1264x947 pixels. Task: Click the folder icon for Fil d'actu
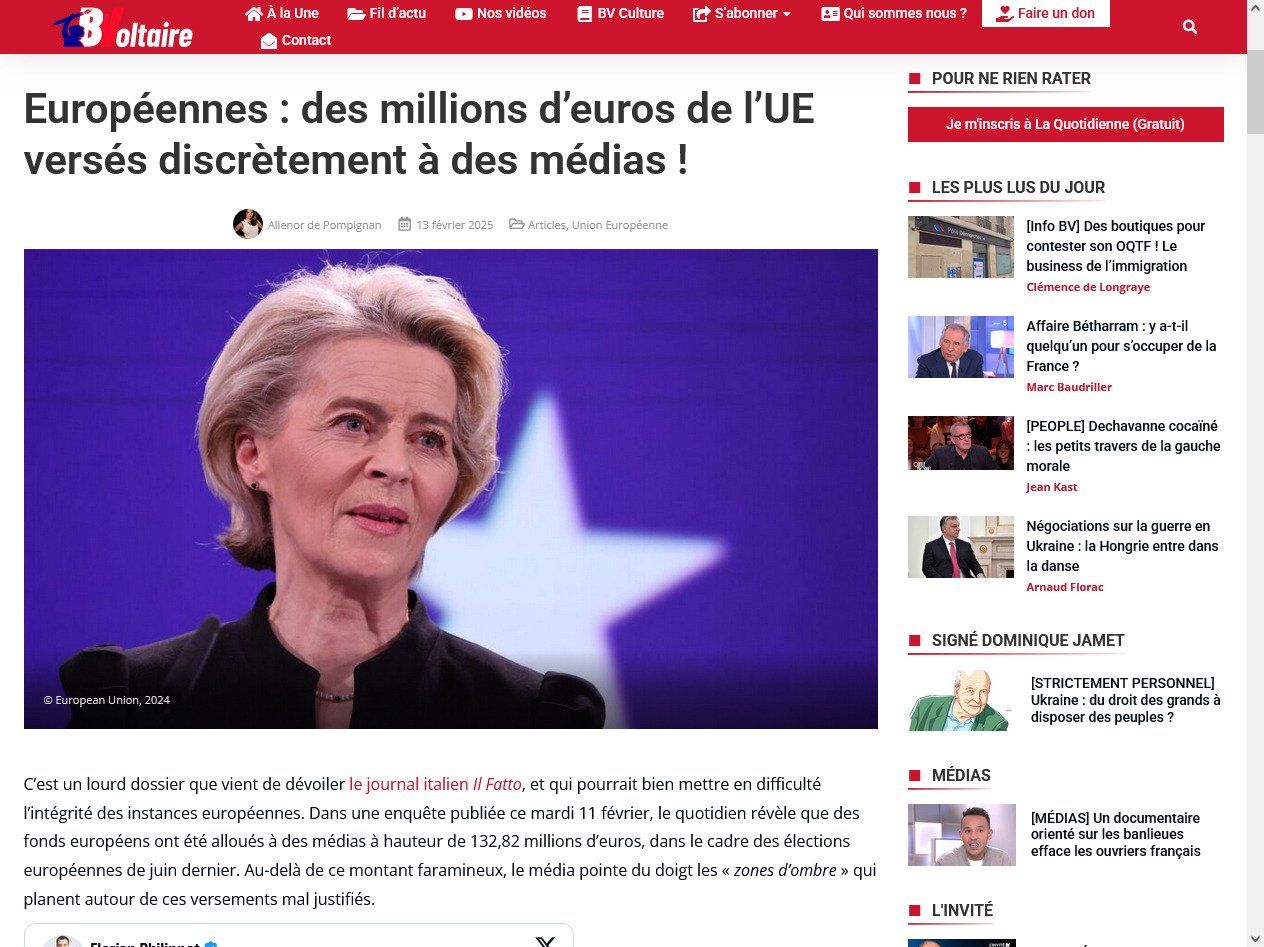click(356, 14)
